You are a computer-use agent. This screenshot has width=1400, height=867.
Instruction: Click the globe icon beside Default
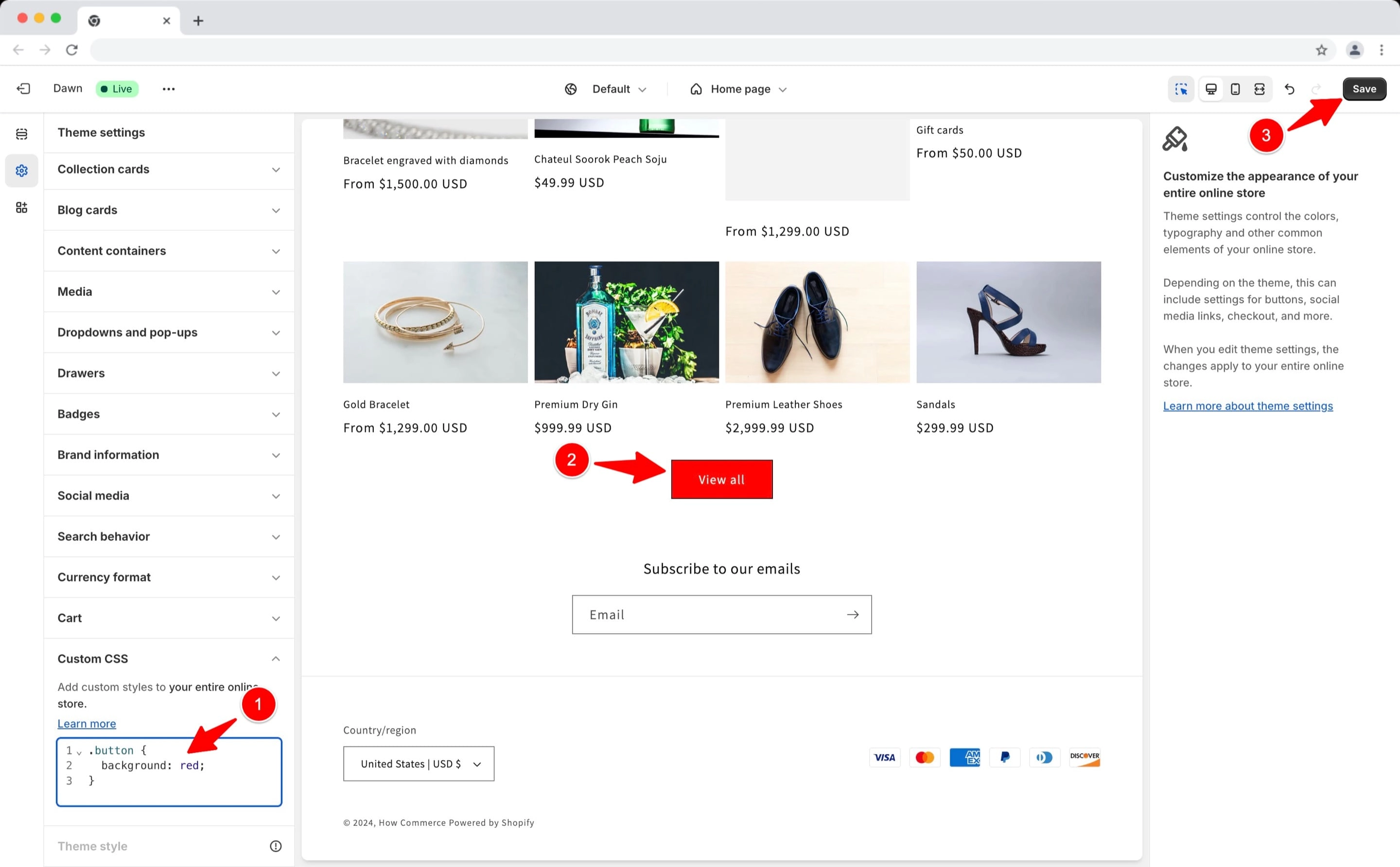571,89
